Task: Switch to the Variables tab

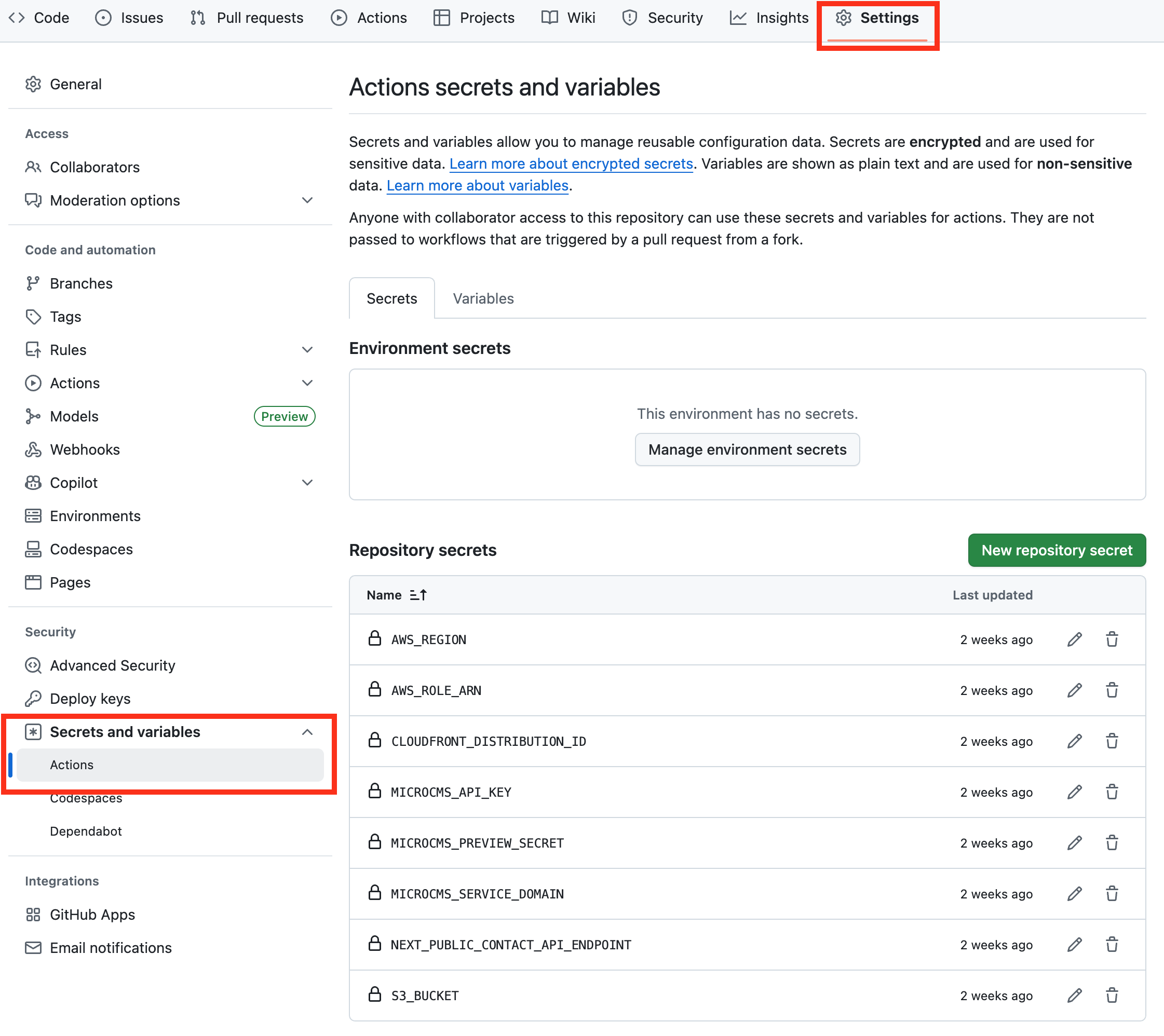Action: [483, 298]
